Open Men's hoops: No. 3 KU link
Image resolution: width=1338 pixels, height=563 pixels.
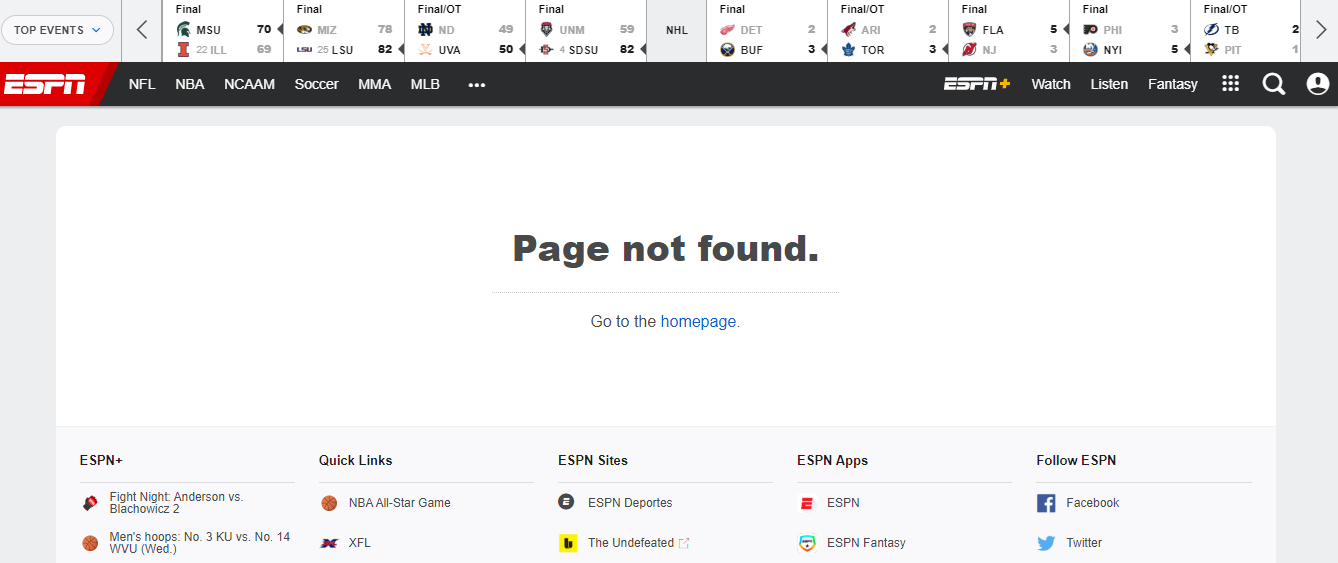[x=200, y=543]
